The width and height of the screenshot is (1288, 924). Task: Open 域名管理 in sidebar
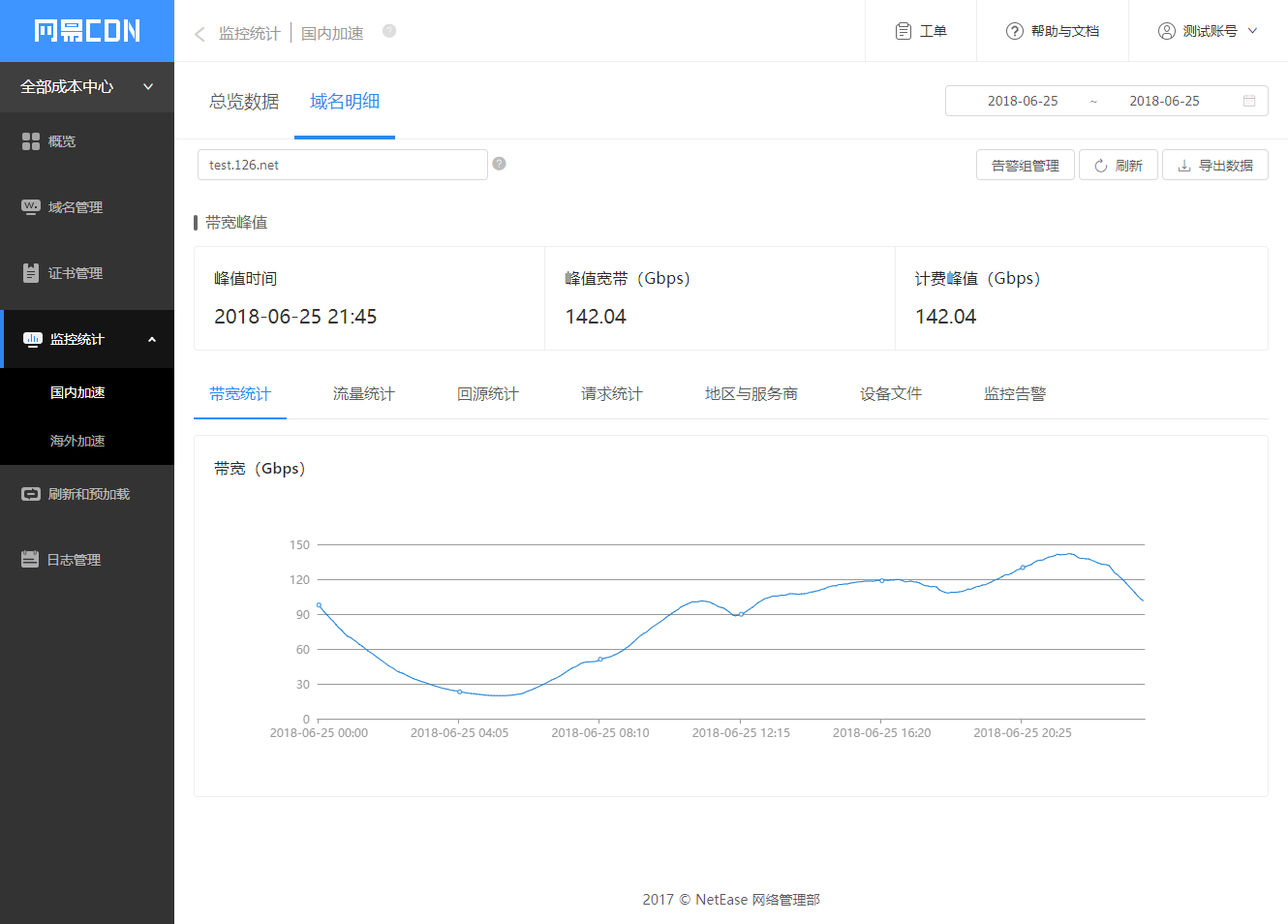point(75,207)
